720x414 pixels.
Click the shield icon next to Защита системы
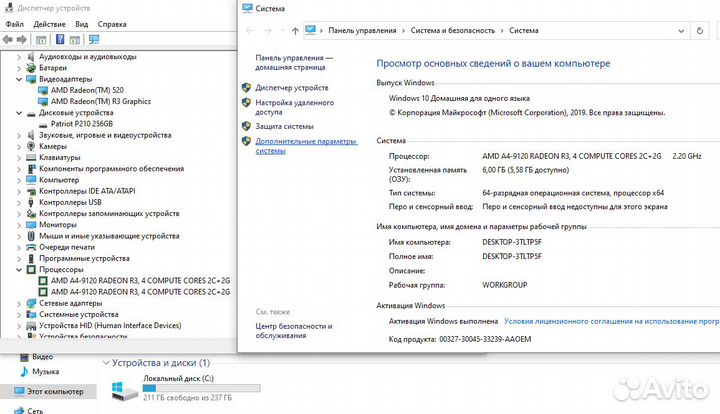click(247, 126)
